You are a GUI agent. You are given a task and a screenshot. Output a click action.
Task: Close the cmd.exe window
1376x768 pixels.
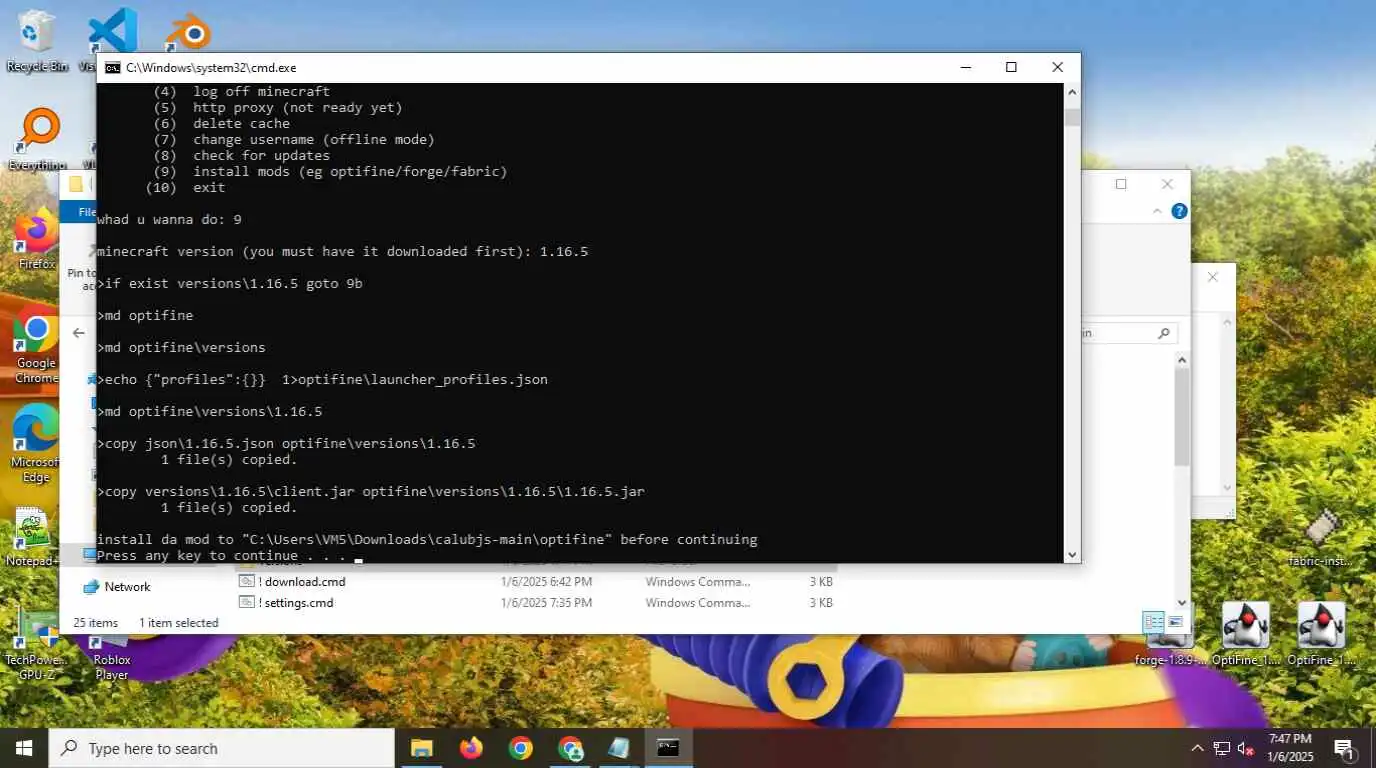click(1057, 67)
